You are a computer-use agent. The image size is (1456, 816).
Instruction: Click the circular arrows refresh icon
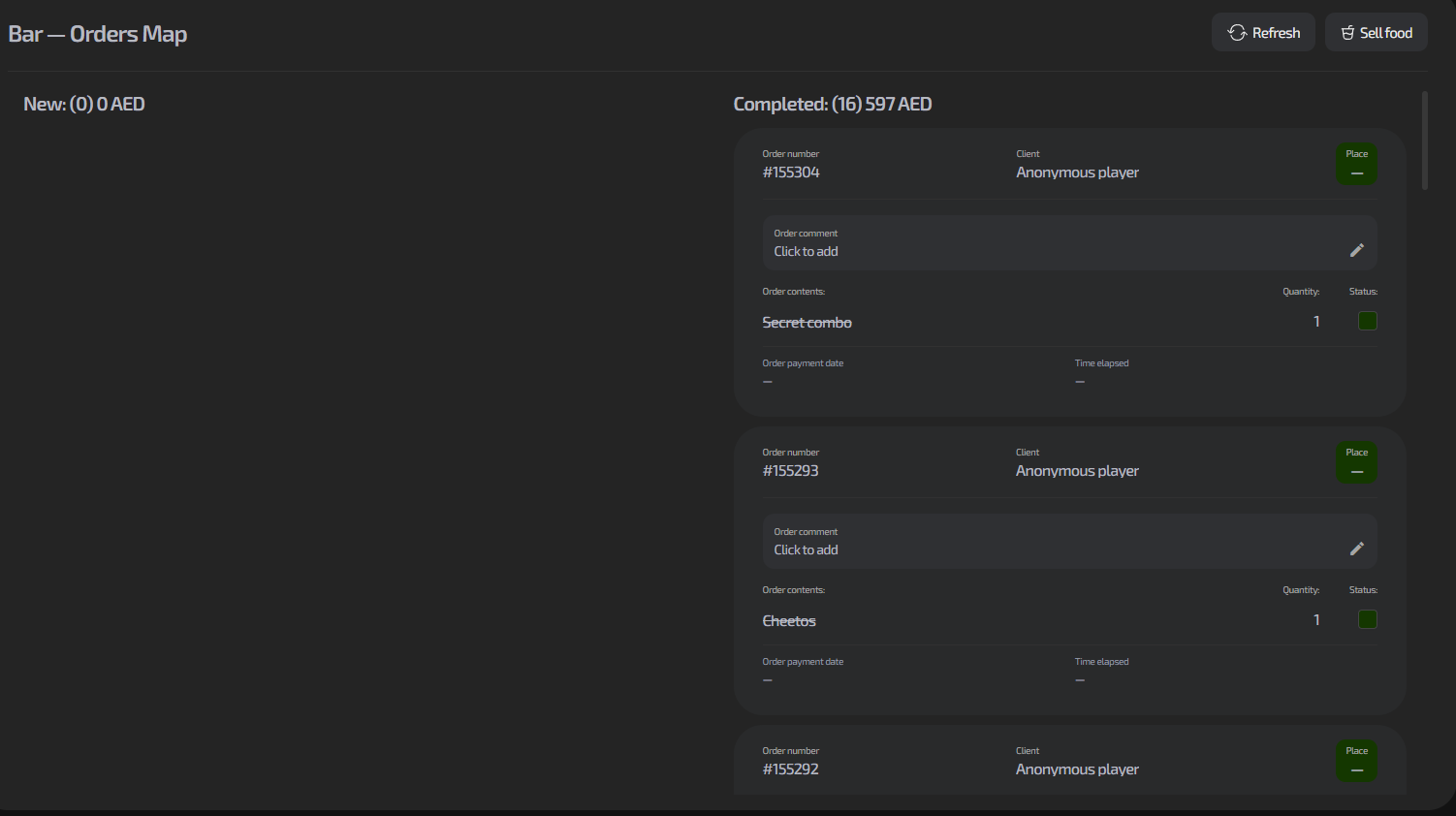point(1237,33)
